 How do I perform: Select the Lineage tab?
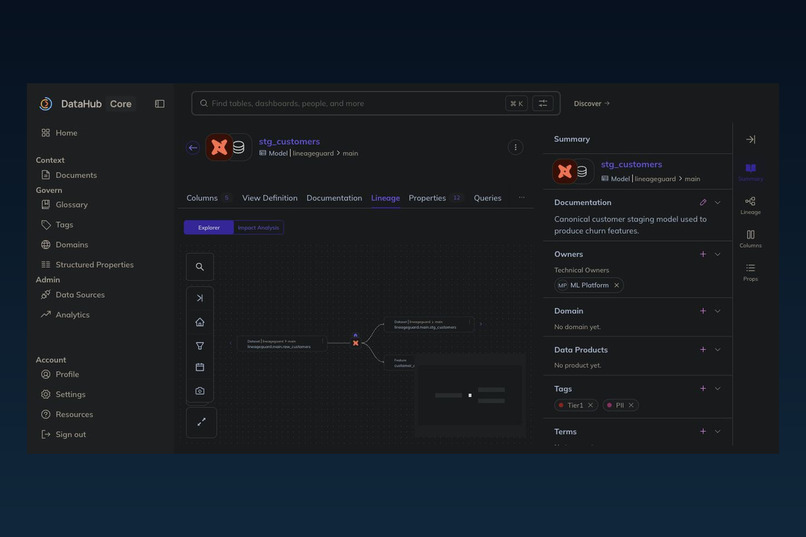coord(386,198)
